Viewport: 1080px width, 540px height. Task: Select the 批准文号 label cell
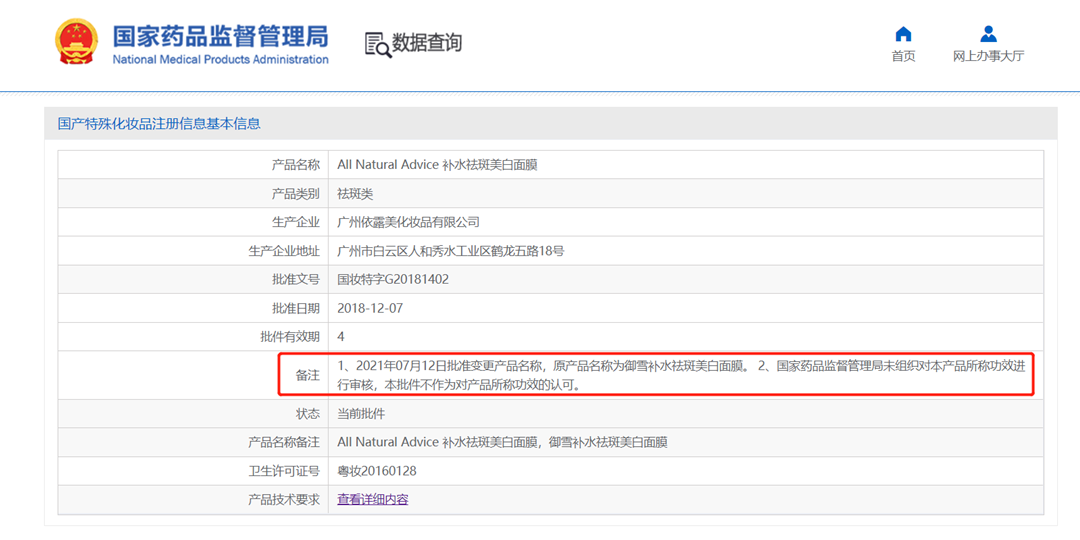[x=193, y=279]
